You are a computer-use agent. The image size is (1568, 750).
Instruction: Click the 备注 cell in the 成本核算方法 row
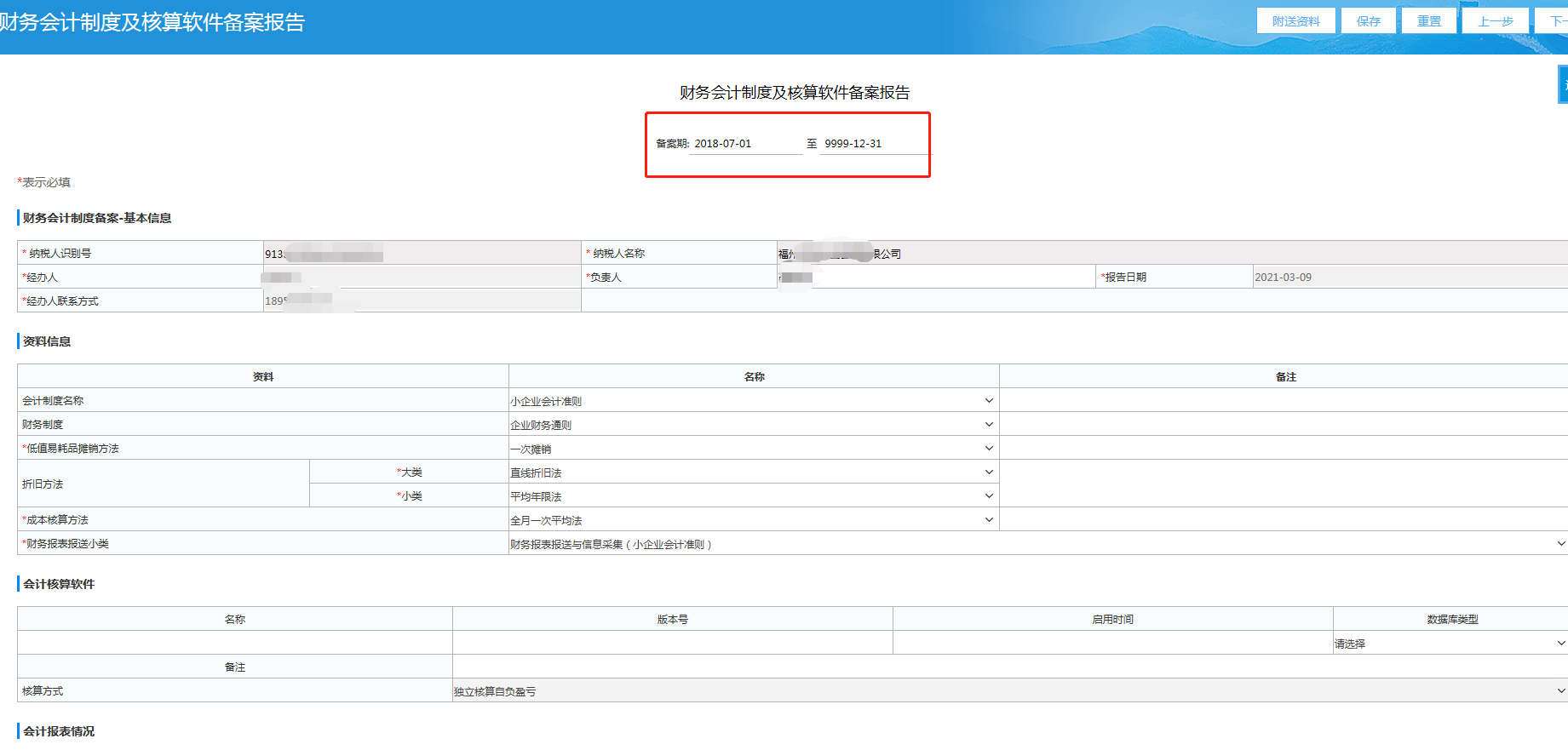click(1284, 519)
